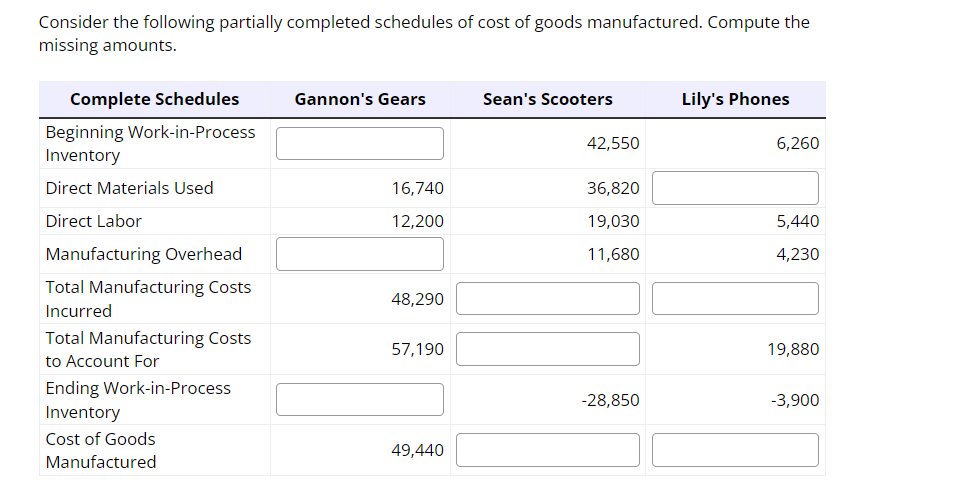Click the 48,290 value for Gannon's Gears
The image size is (970, 487).
click(x=418, y=299)
